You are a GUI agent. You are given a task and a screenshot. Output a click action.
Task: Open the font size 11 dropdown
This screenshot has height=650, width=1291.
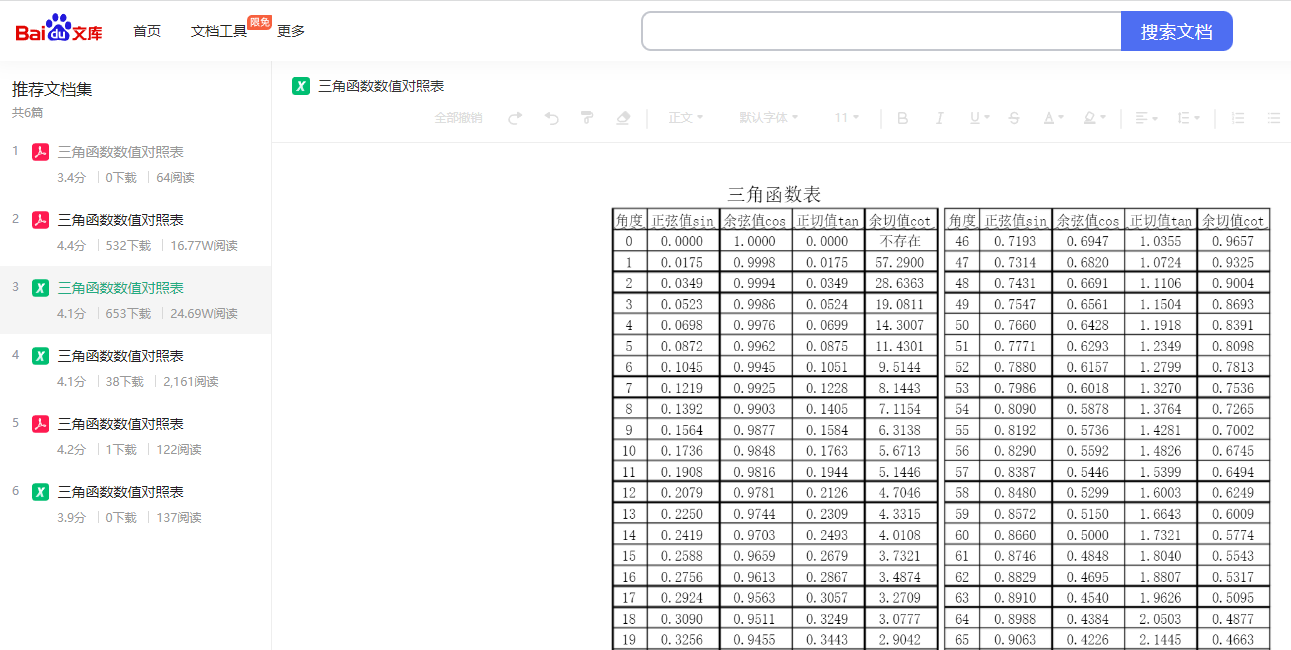(847, 118)
